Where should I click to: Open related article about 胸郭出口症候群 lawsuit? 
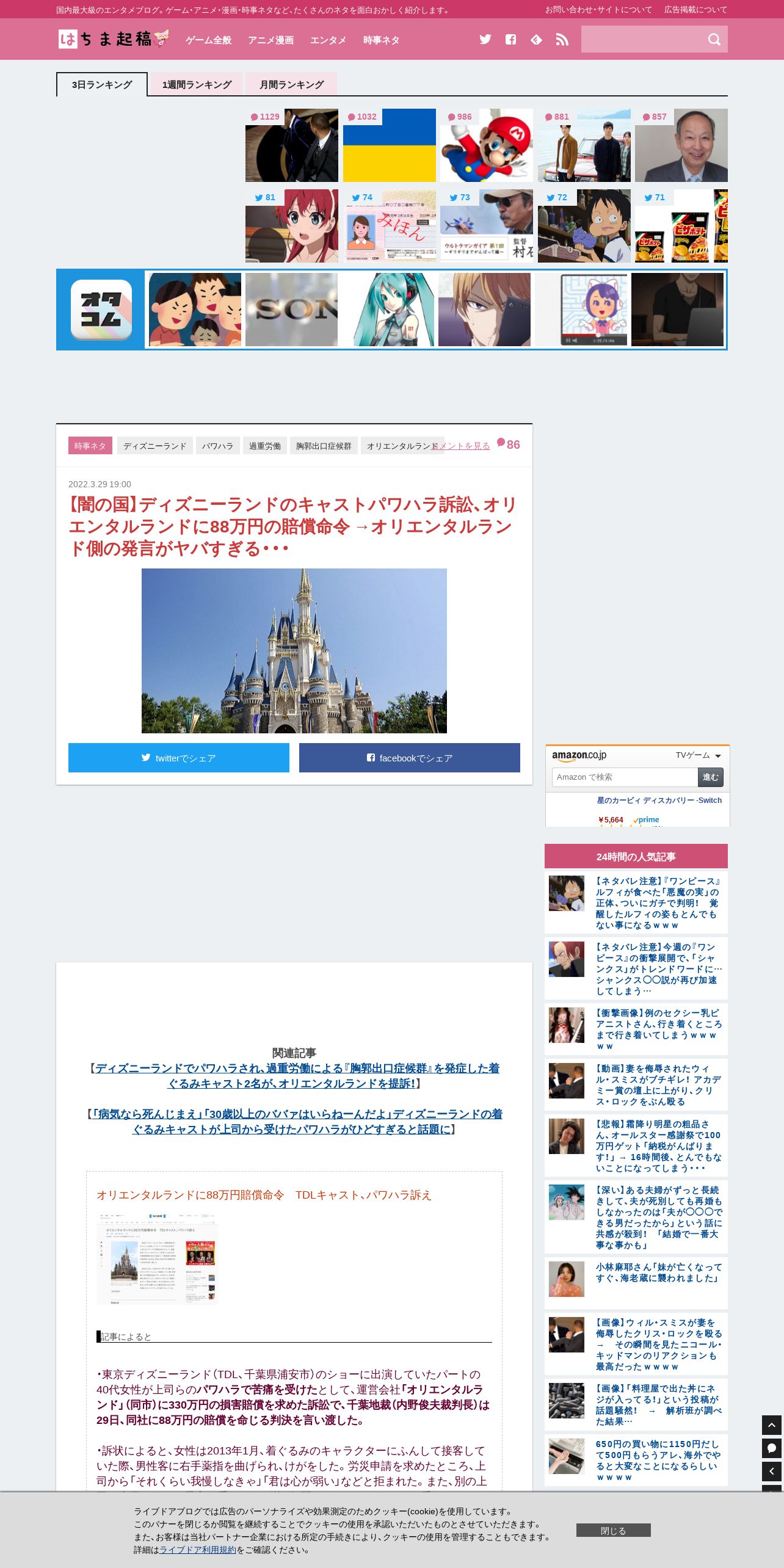click(297, 1076)
